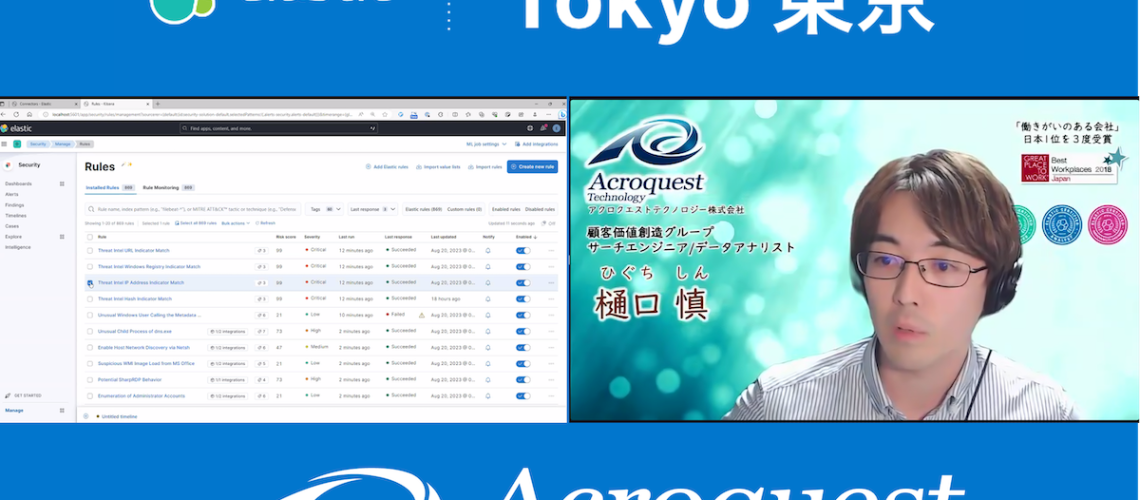Click the Add integrations link
Viewport: 1140px width, 500px height.
click(x=536, y=144)
